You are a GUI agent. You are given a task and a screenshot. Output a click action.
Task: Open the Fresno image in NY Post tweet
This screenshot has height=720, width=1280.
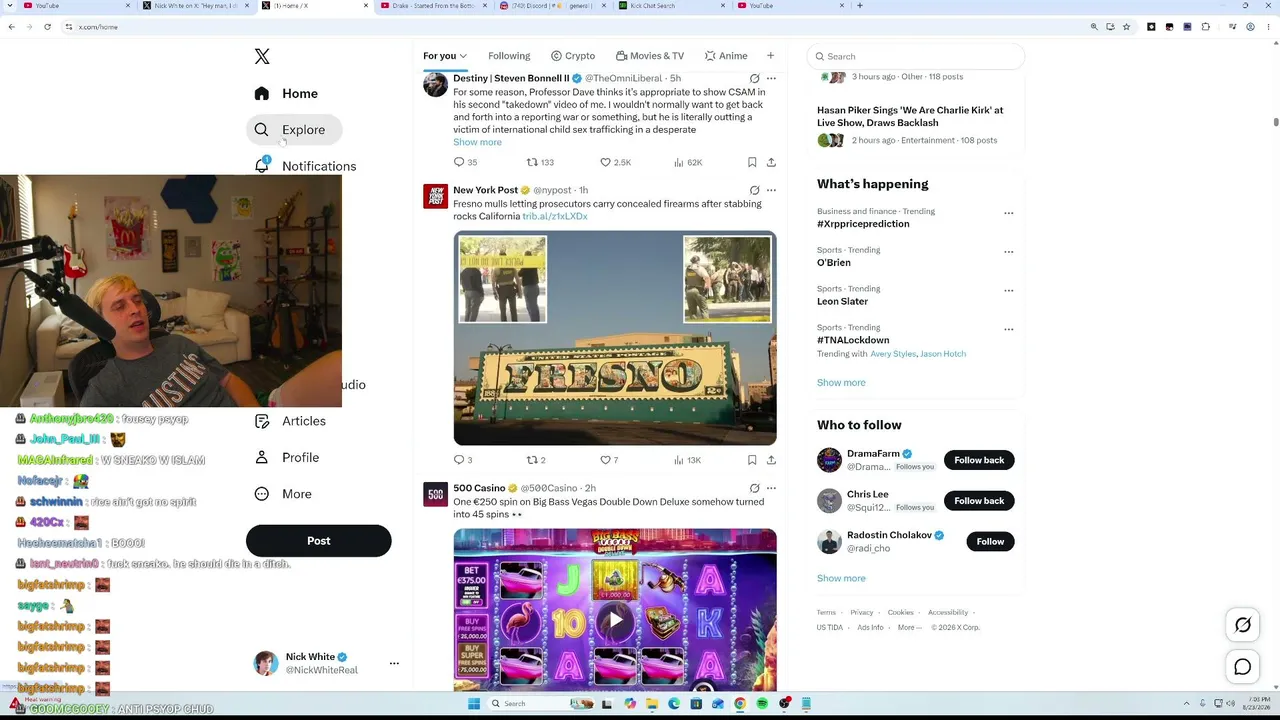pos(615,338)
